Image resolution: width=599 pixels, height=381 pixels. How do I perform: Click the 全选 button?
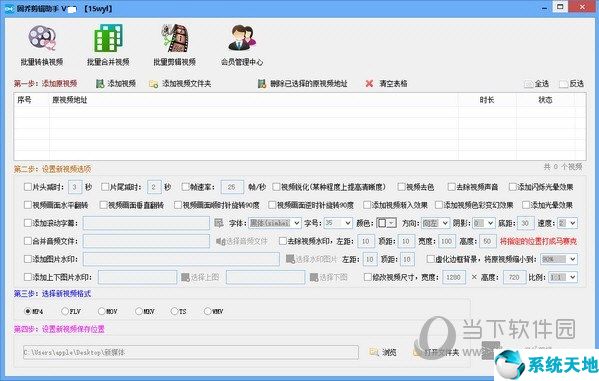click(x=537, y=84)
